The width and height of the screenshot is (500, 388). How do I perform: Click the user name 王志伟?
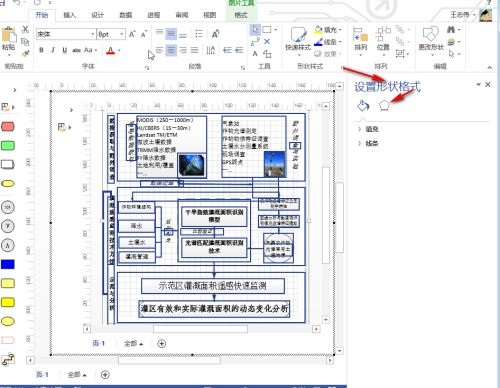coord(460,15)
